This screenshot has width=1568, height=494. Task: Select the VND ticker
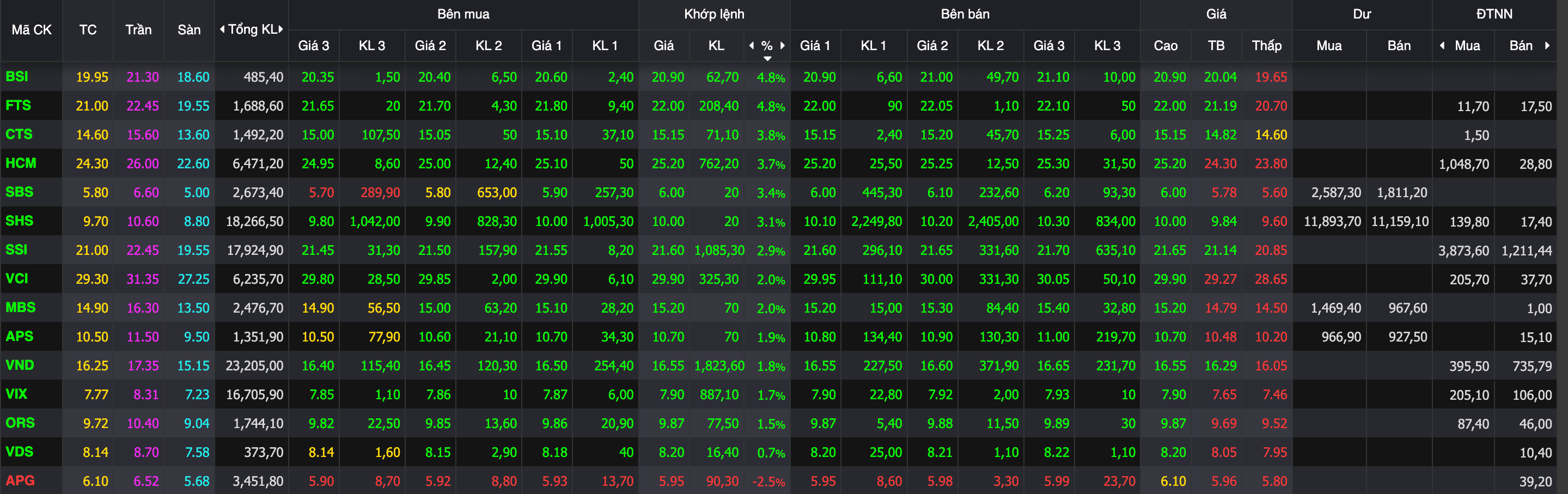point(20,365)
